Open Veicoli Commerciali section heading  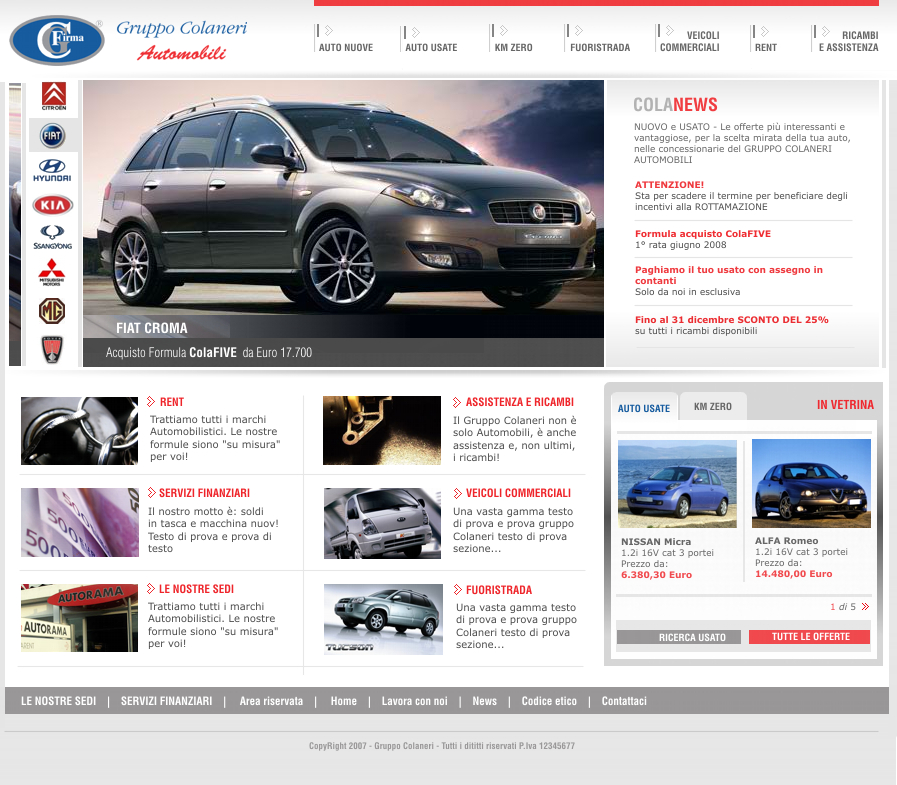click(x=518, y=493)
